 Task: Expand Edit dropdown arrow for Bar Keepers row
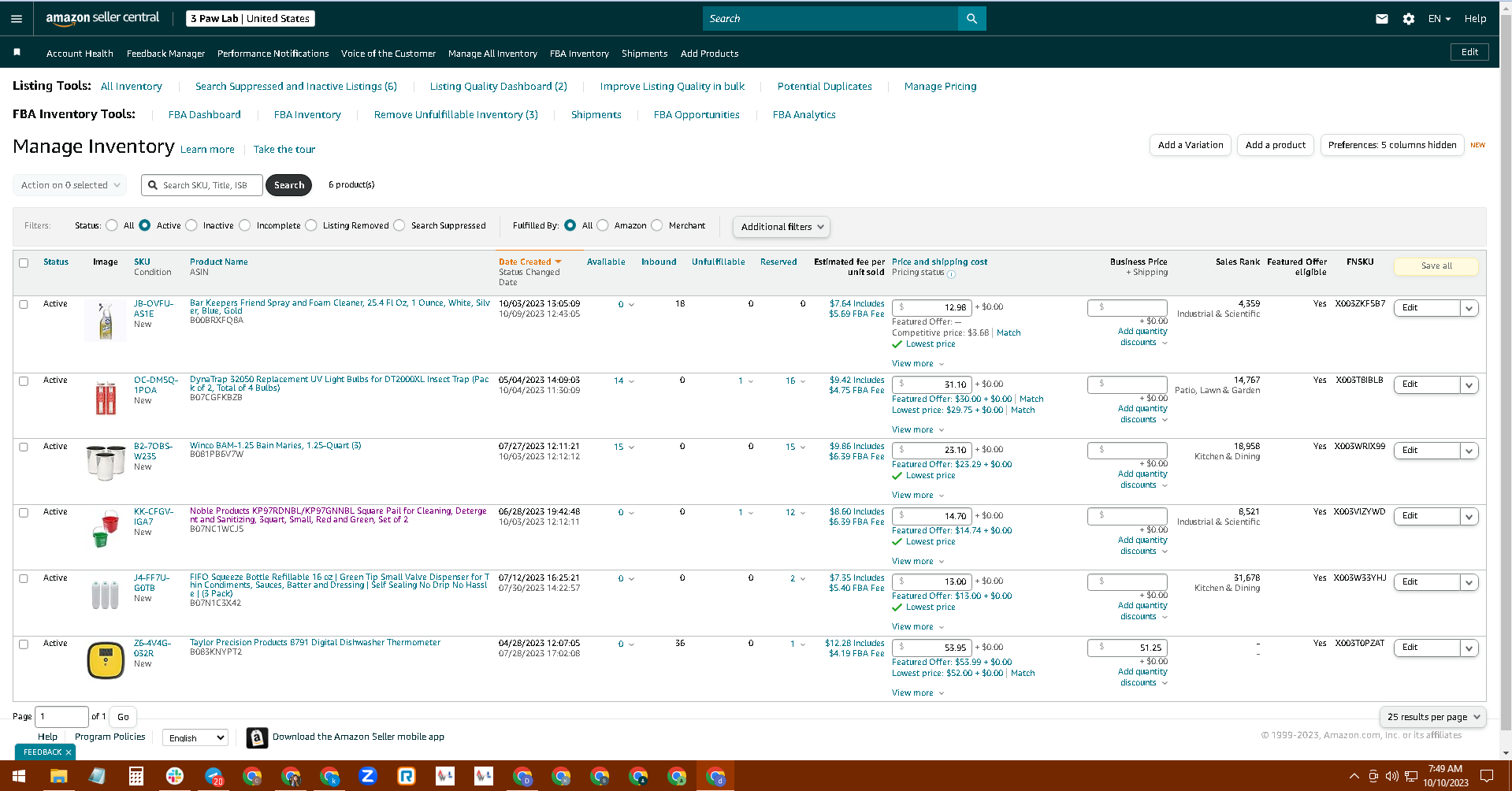pos(1469,308)
